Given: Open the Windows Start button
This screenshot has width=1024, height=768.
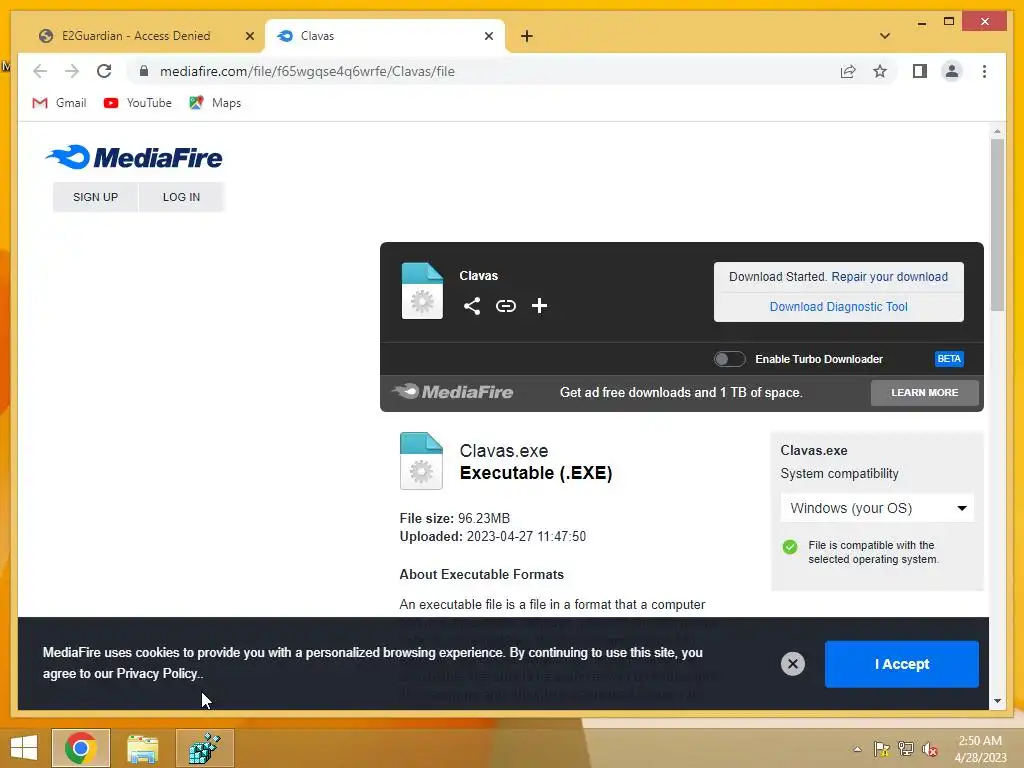Looking at the screenshot, I should coord(24,748).
